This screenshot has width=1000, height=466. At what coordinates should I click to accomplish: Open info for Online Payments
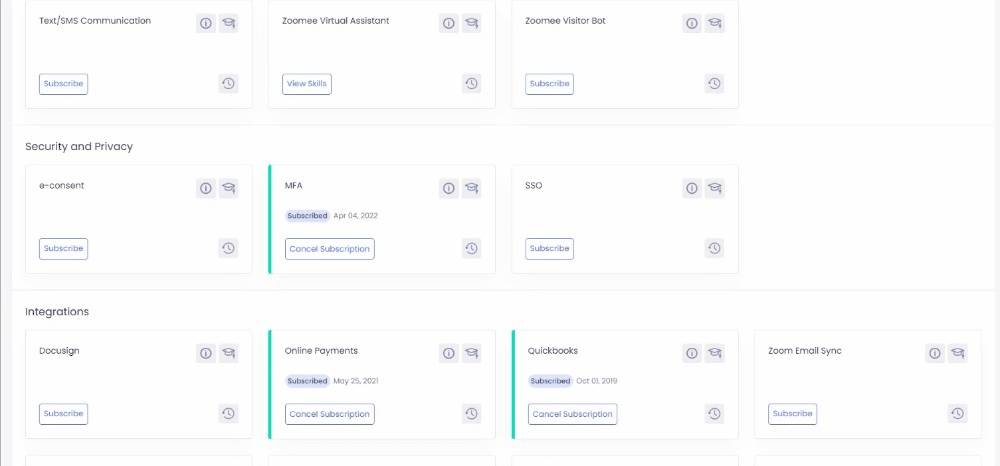coord(449,353)
